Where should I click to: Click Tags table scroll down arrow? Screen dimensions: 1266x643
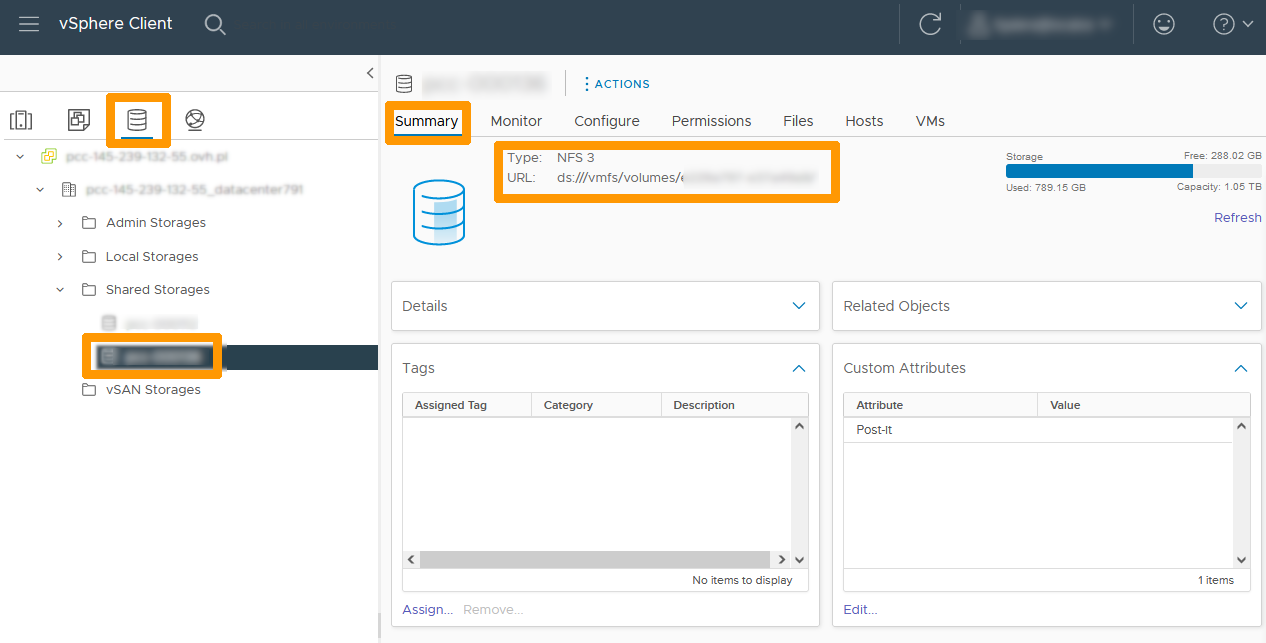[799, 560]
